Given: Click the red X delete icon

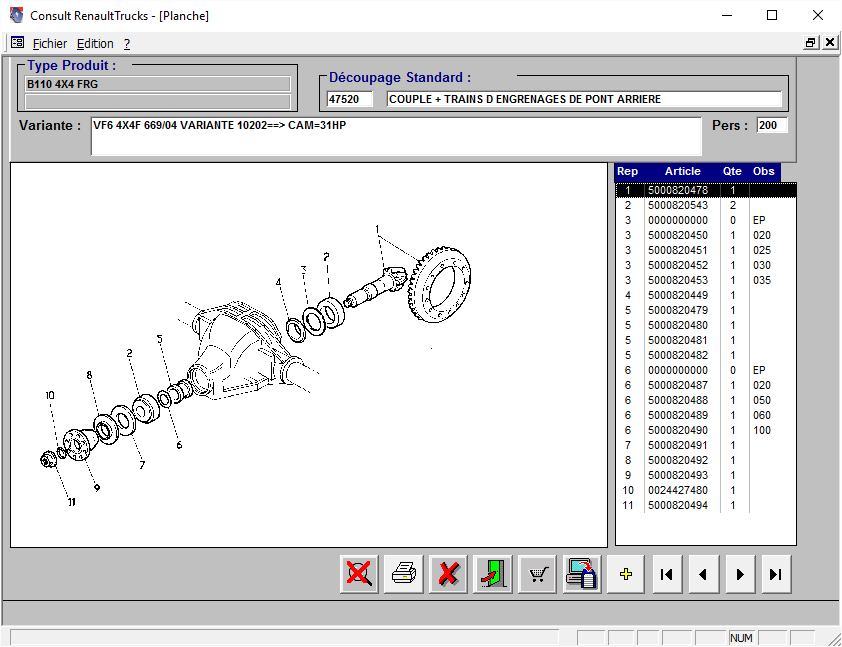Looking at the screenshot, I should 449,575.
